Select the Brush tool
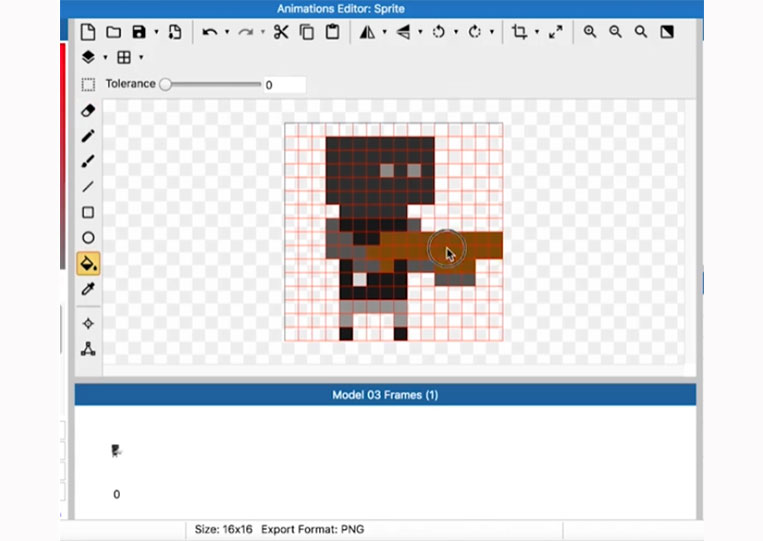 click(x=88, y=162)
